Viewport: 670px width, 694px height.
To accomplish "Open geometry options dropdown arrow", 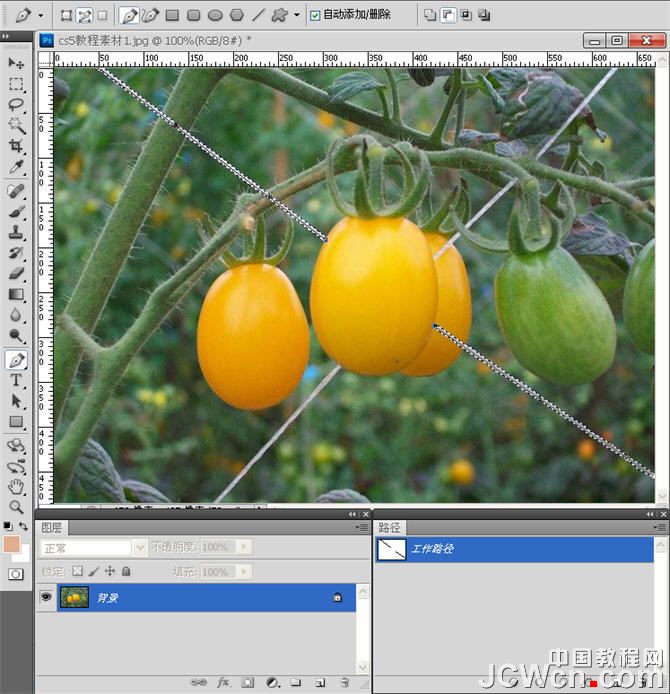I will tap(297, 15).
